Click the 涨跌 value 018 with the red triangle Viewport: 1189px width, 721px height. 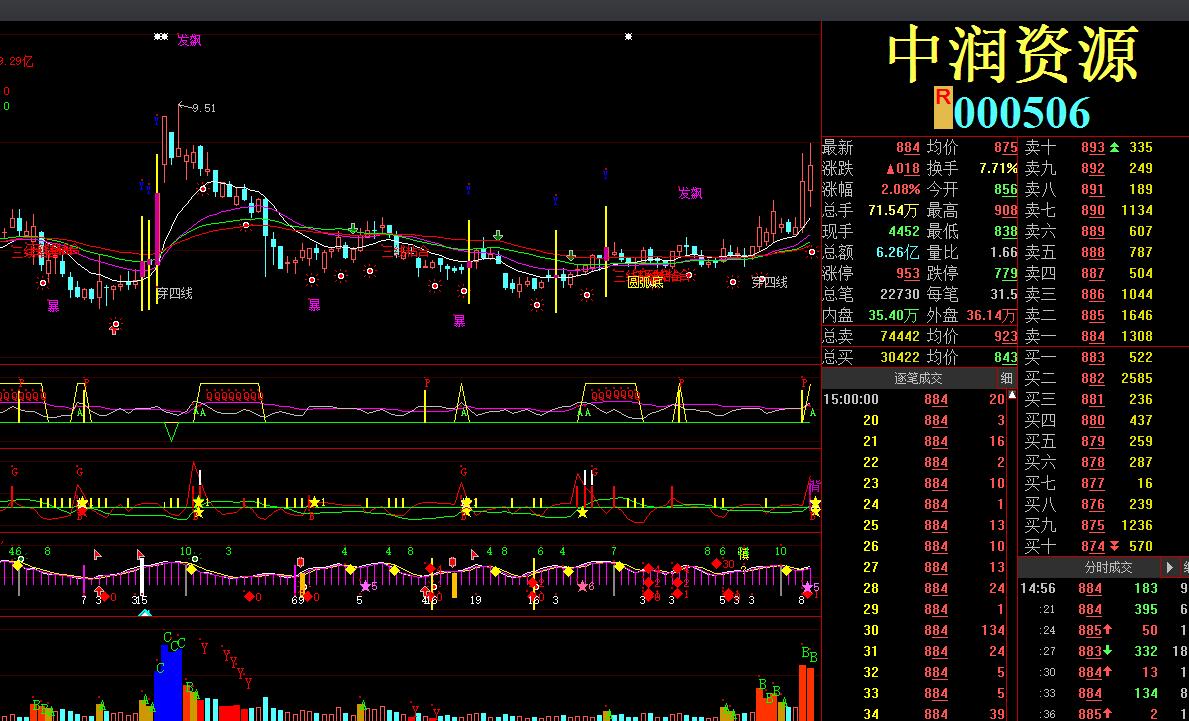pos(902,168)
